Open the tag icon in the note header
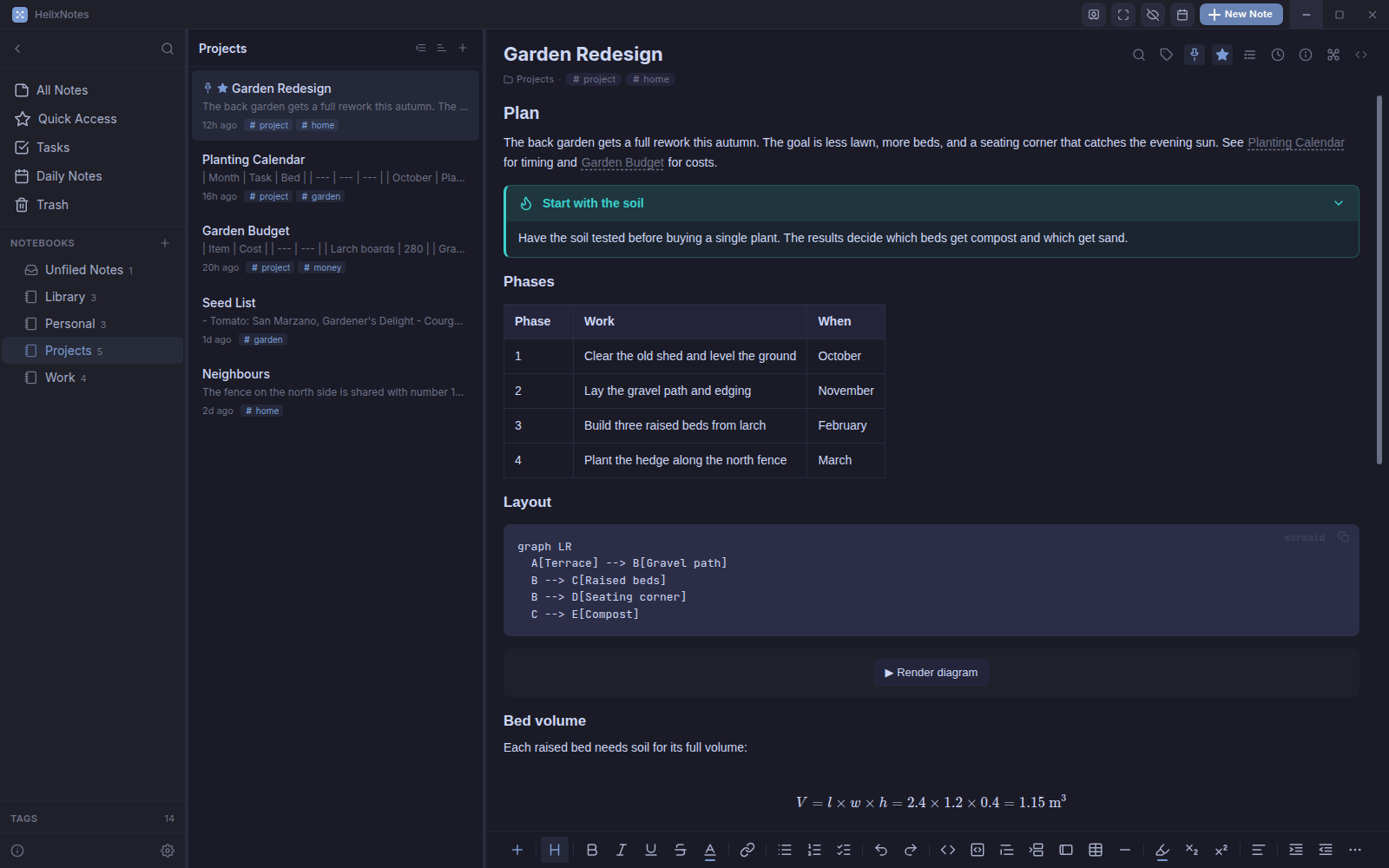This screenshot has height=868, width=1389. [1167, 55]
